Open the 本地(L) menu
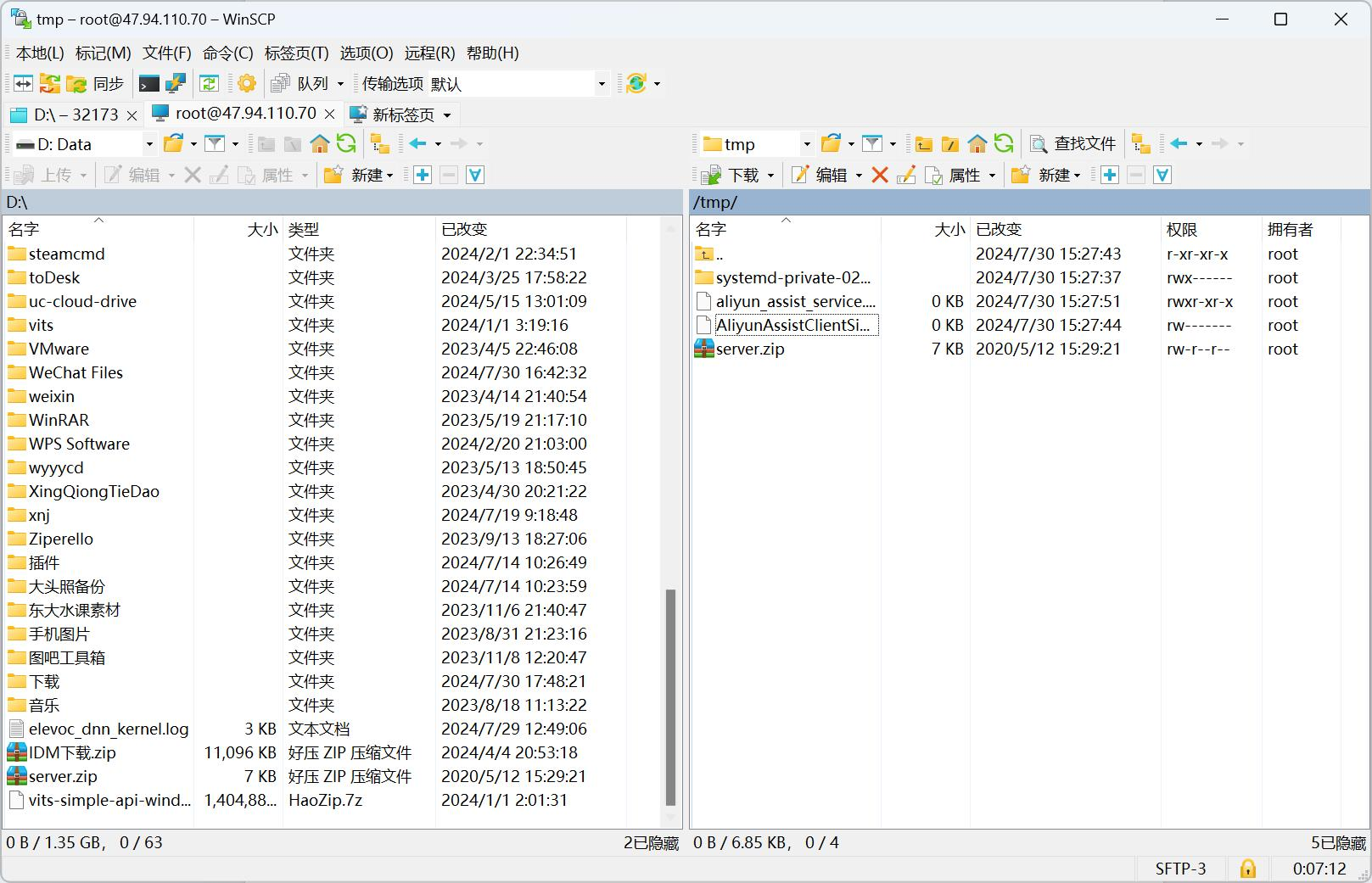 click(x=40, y=53)
